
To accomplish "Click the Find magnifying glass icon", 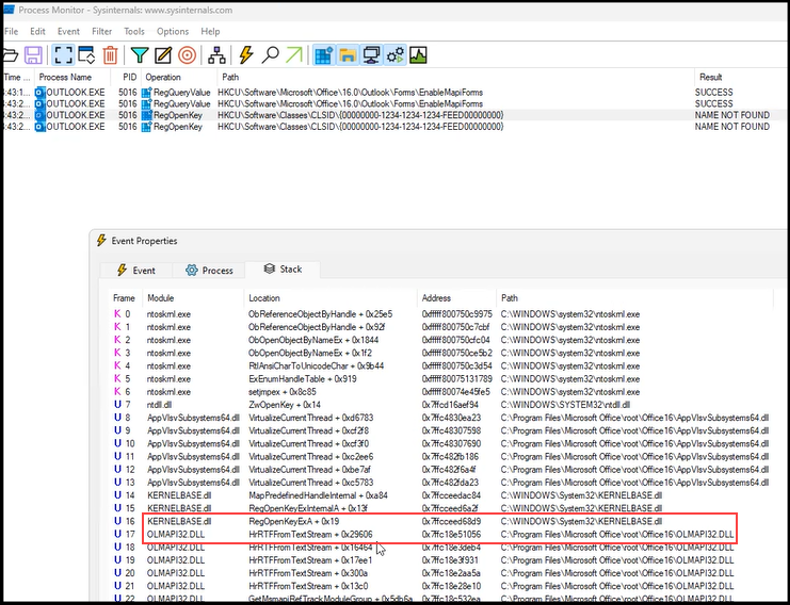I will (270, 54).
